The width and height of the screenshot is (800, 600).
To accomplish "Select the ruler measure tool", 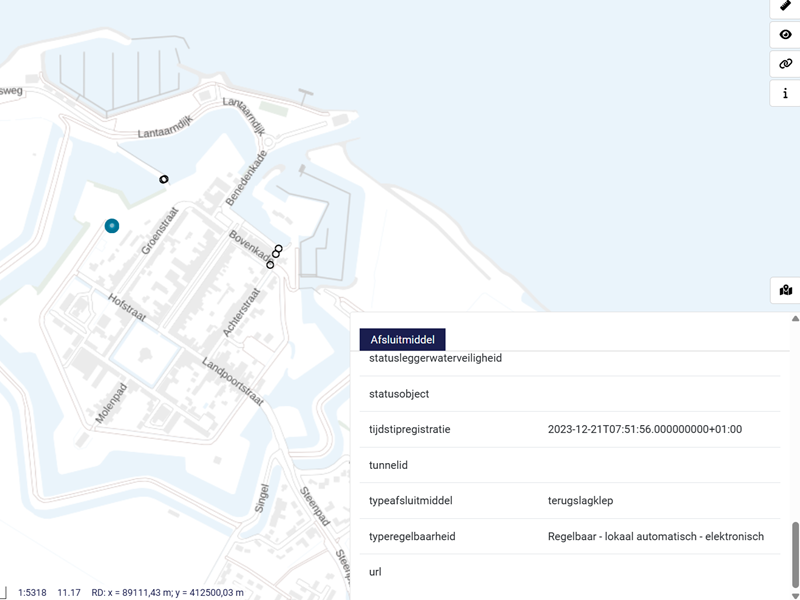I will tap(785, 6).
